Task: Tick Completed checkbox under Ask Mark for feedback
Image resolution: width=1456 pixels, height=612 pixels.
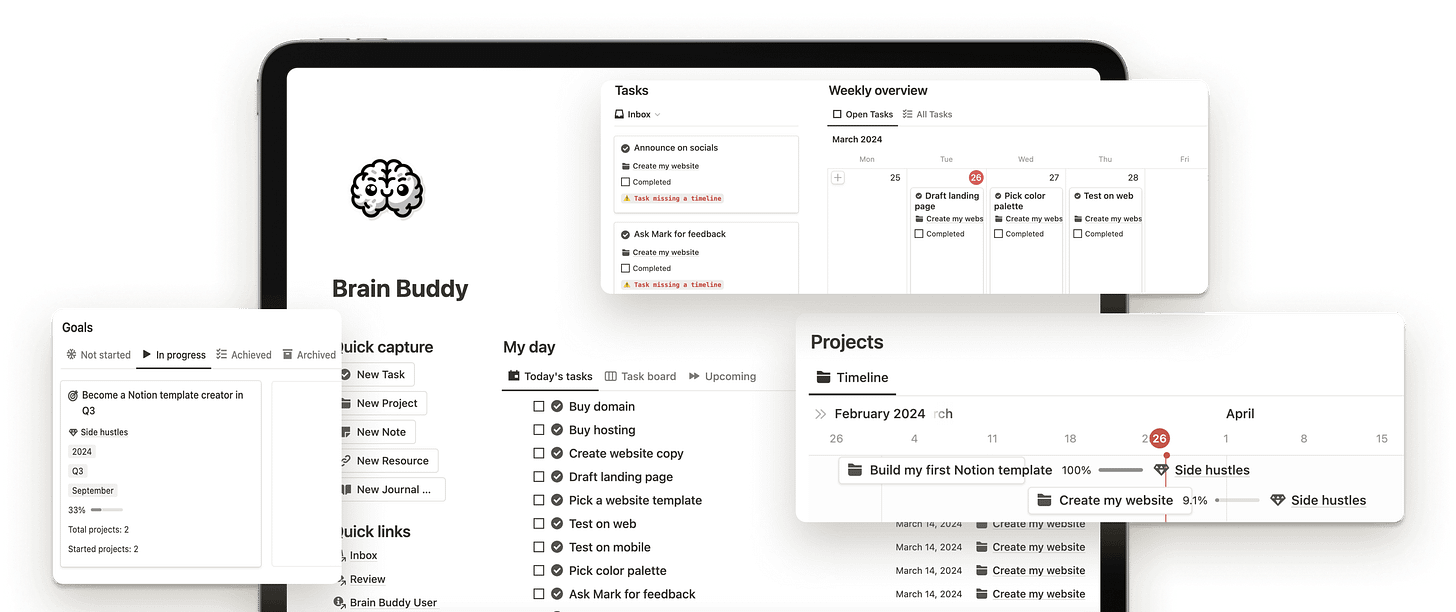Action: pos(626,268)
